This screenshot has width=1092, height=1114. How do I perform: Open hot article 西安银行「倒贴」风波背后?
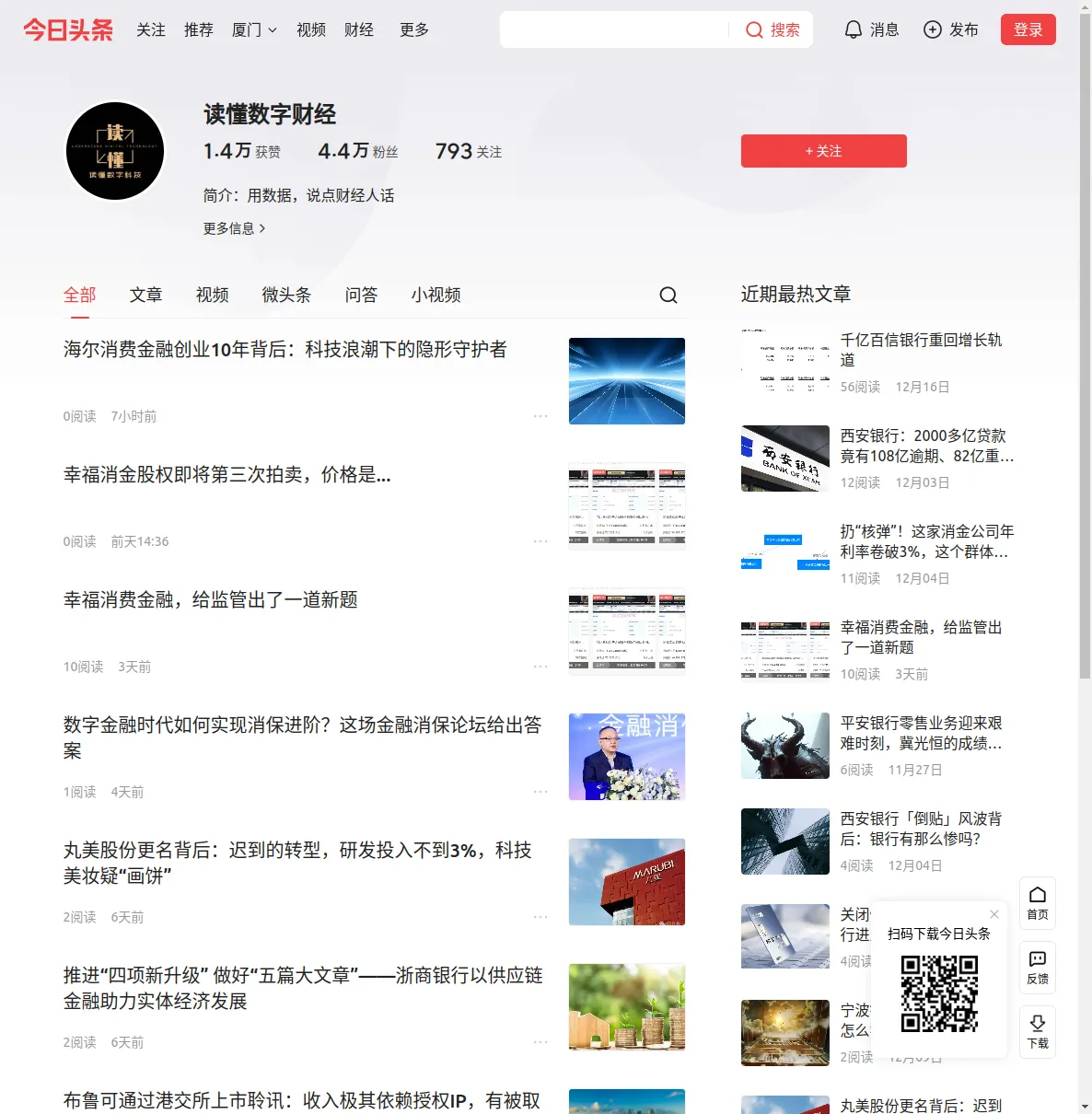(x=922, y=829)
